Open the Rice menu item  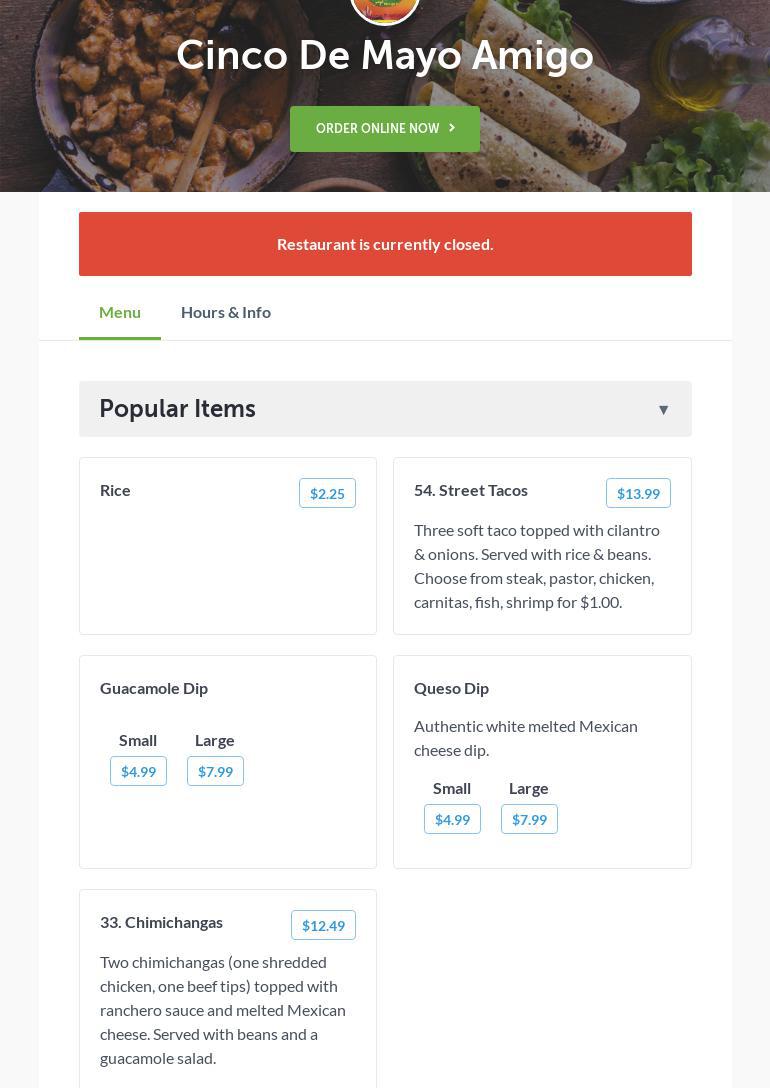[x=115, y=490]
